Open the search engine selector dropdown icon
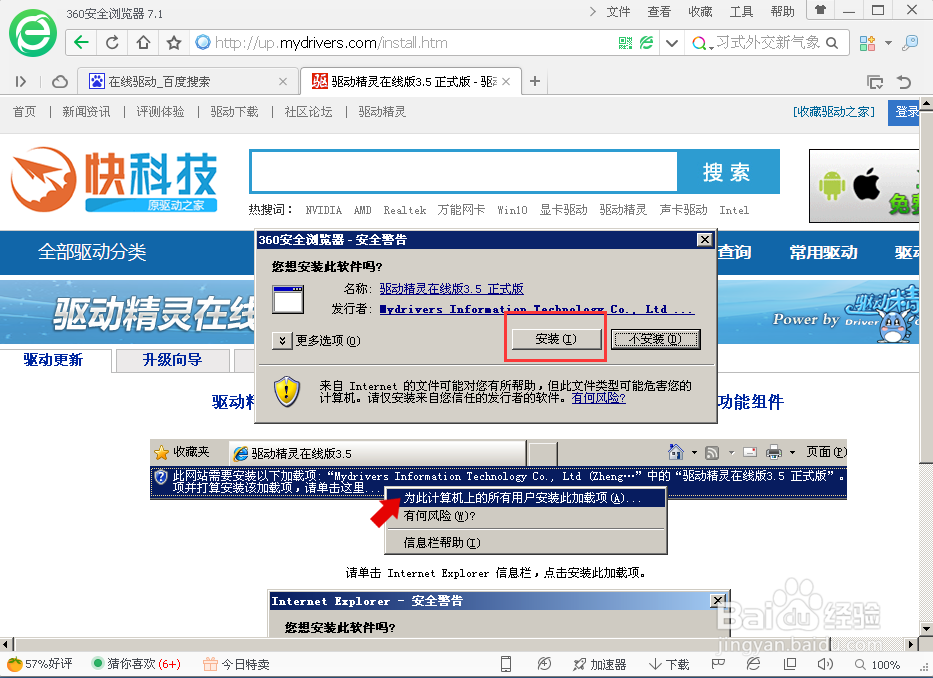 (702, 43)
